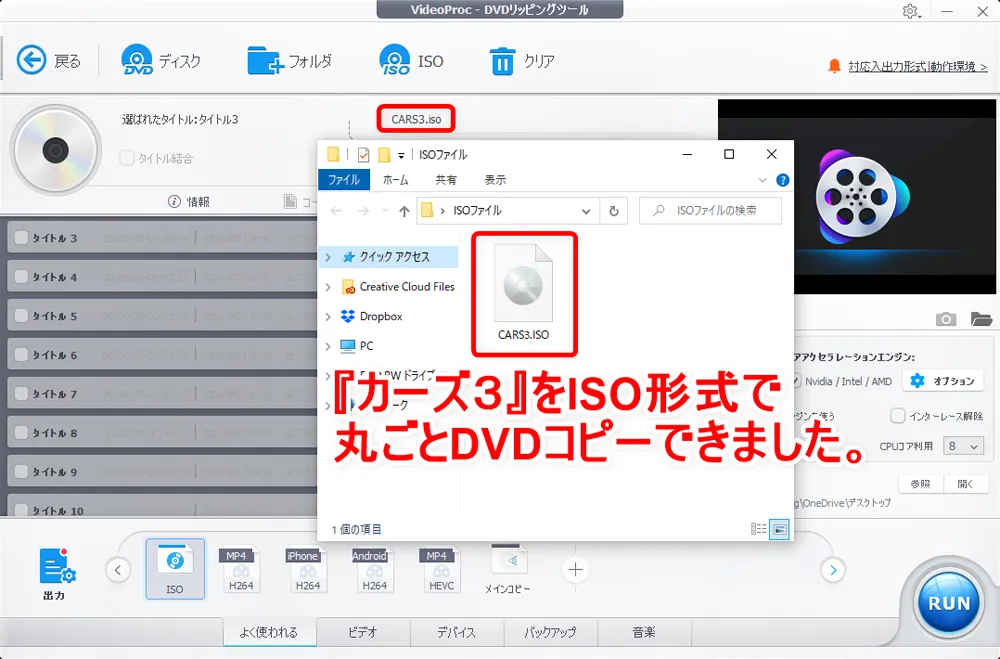Start conversion with the RUN button
Image resolution: width=1000 pixels, height=659 pixels.
tap(949, 603)
